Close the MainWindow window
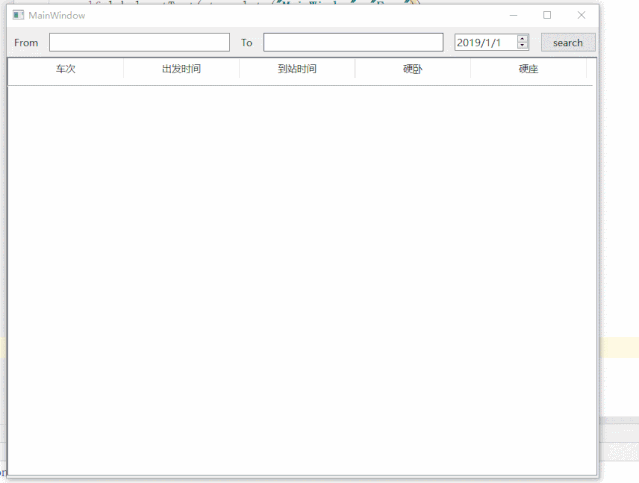The height and width of the screenshot is (483, 639). [582, 15]
